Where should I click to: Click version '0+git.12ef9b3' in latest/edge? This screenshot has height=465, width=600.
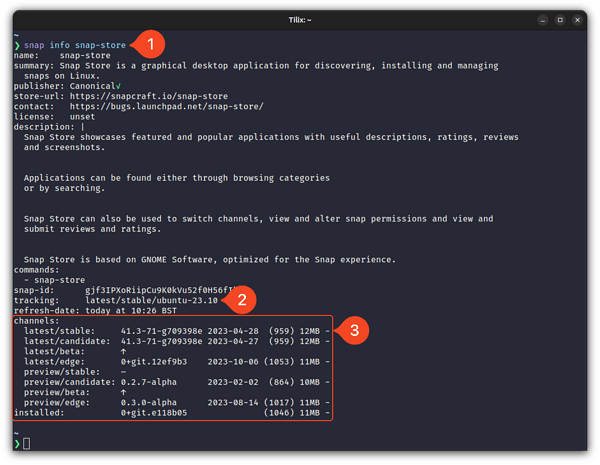[x=154, y=362]
